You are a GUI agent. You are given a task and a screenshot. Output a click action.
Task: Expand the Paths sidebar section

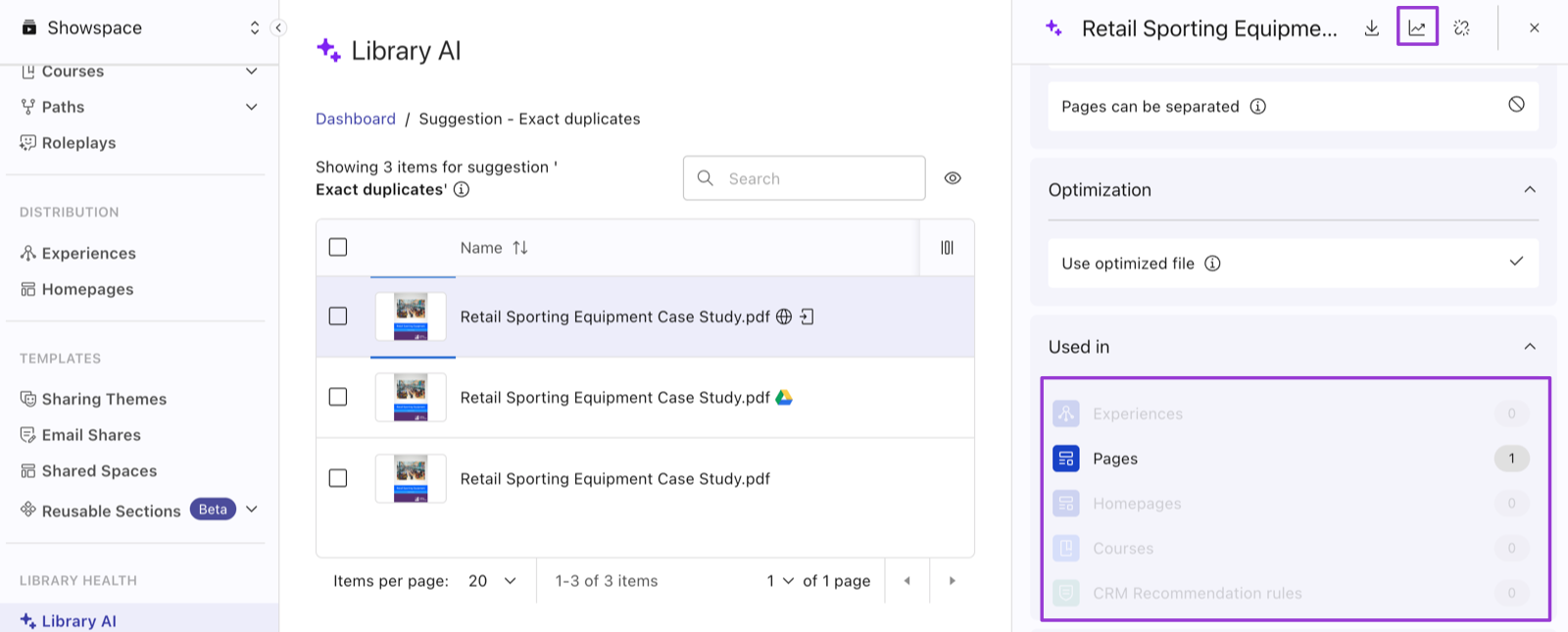(251, 107)
